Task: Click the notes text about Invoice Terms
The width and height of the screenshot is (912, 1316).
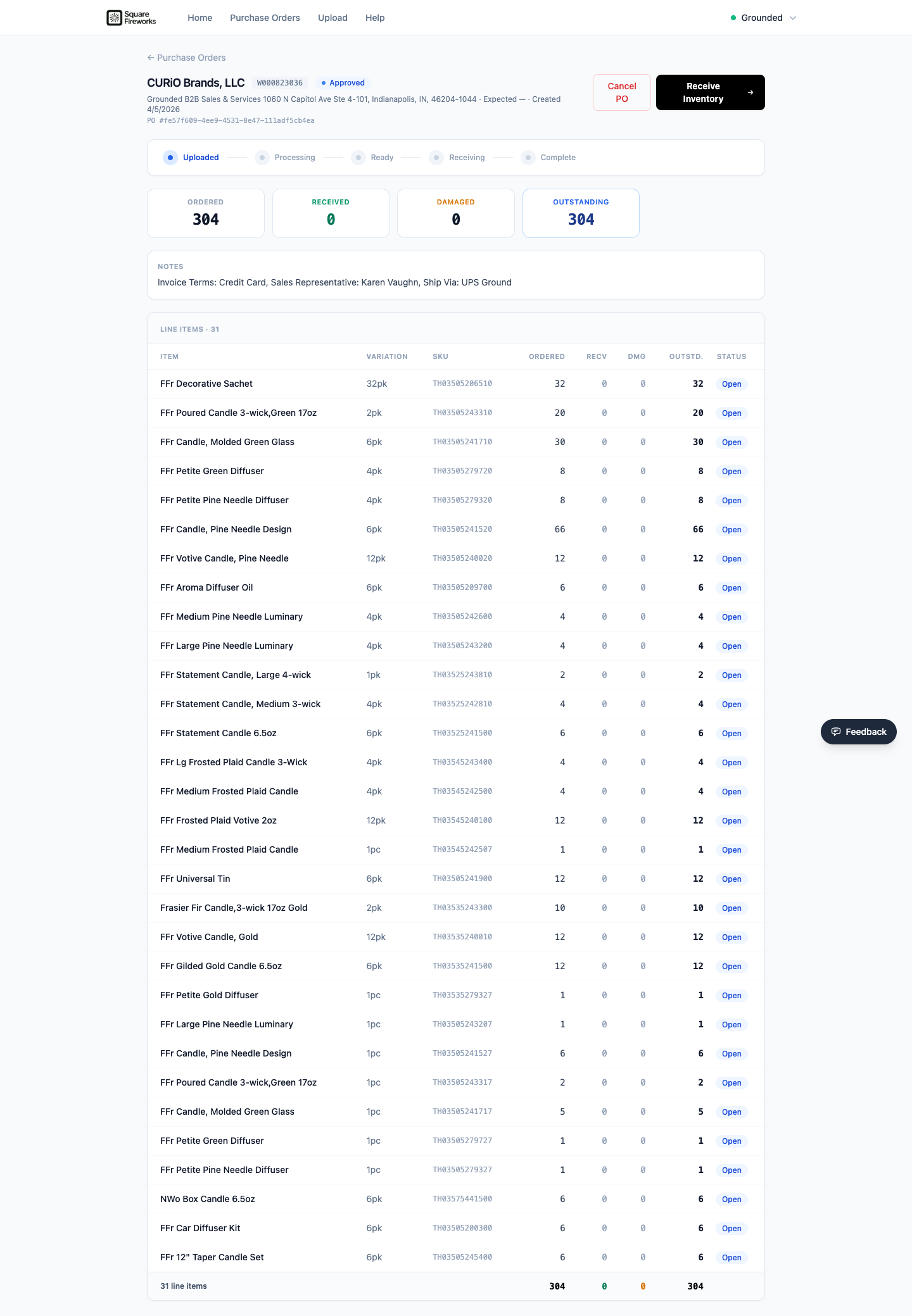Action: coord(334,282)
